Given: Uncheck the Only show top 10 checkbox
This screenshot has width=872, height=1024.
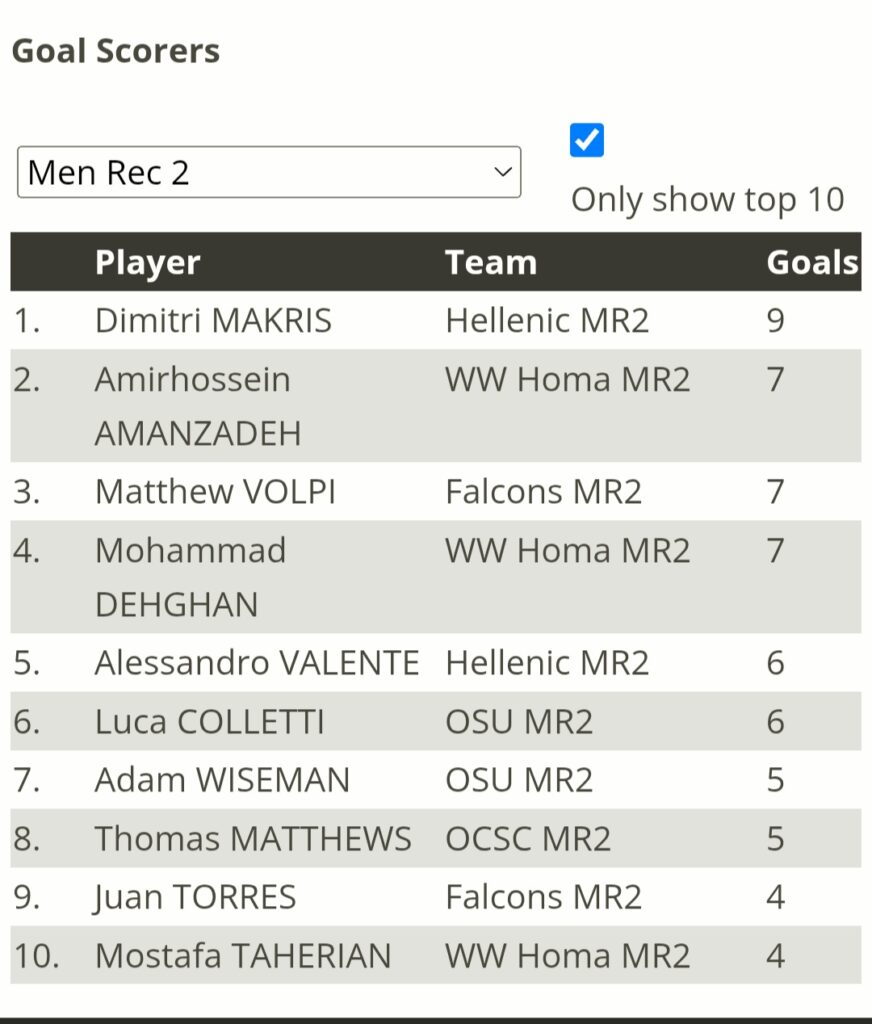Looking at the screenshot, I should coord(587,140).
